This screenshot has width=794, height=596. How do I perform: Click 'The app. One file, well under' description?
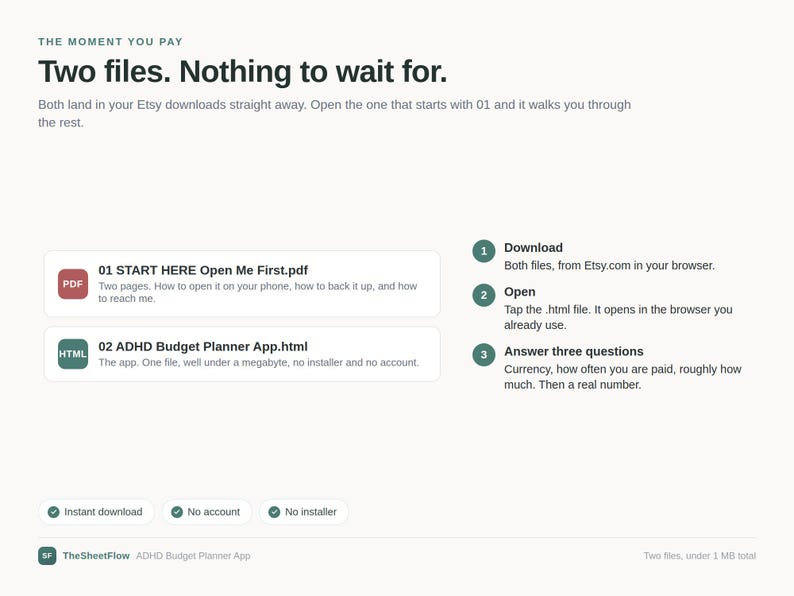point(258,363)
